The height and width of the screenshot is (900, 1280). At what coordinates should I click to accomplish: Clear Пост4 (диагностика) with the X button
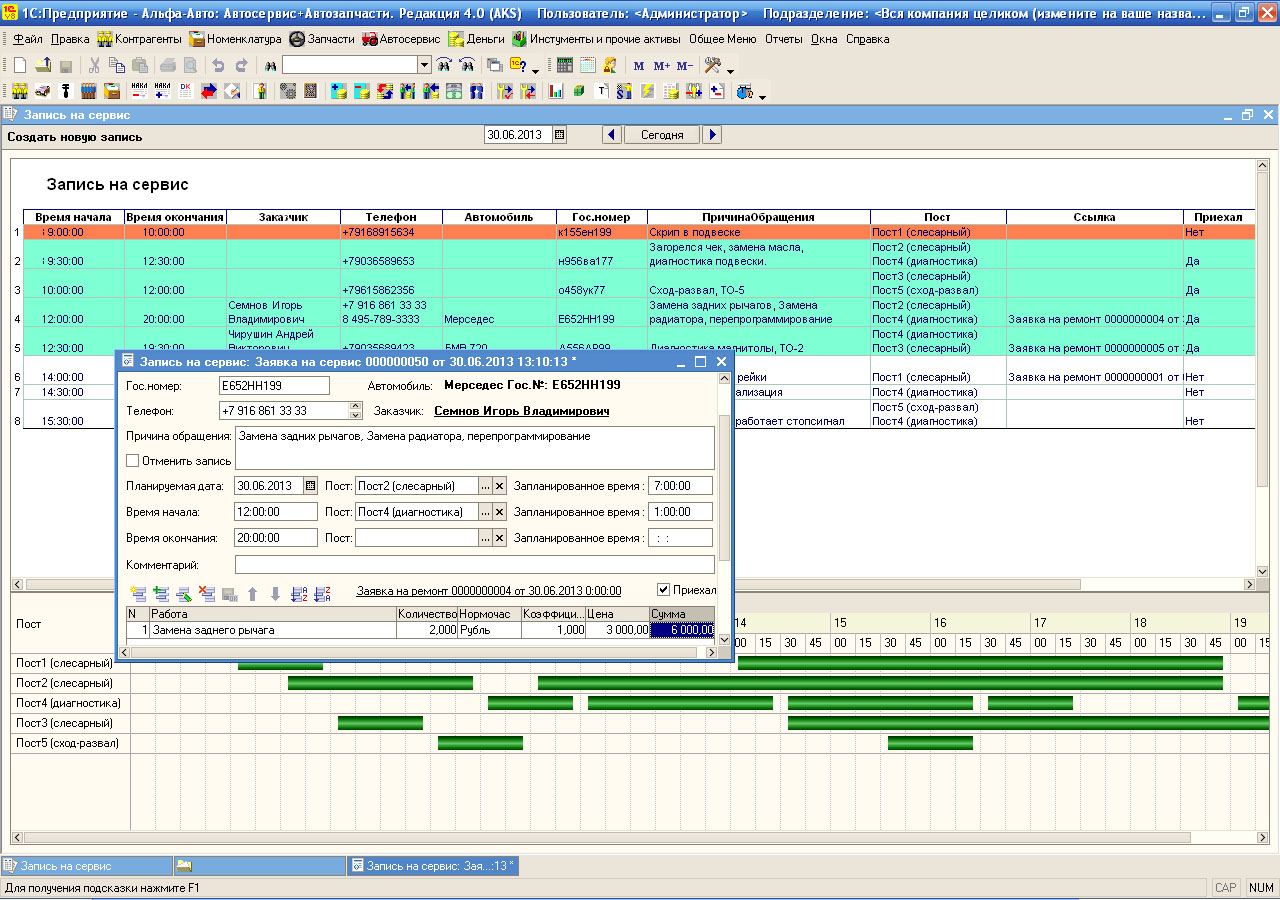coord(499,512)
